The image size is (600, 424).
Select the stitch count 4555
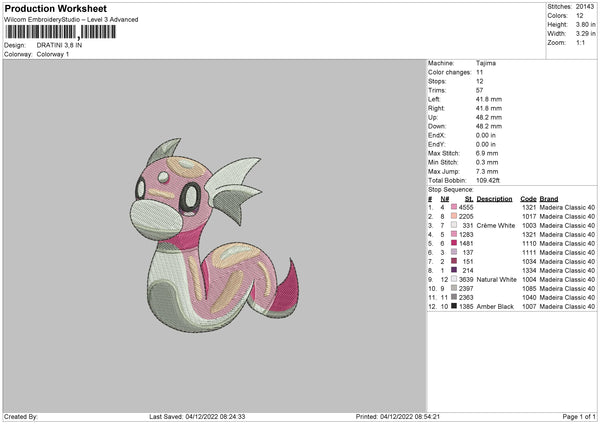[466, 207]
